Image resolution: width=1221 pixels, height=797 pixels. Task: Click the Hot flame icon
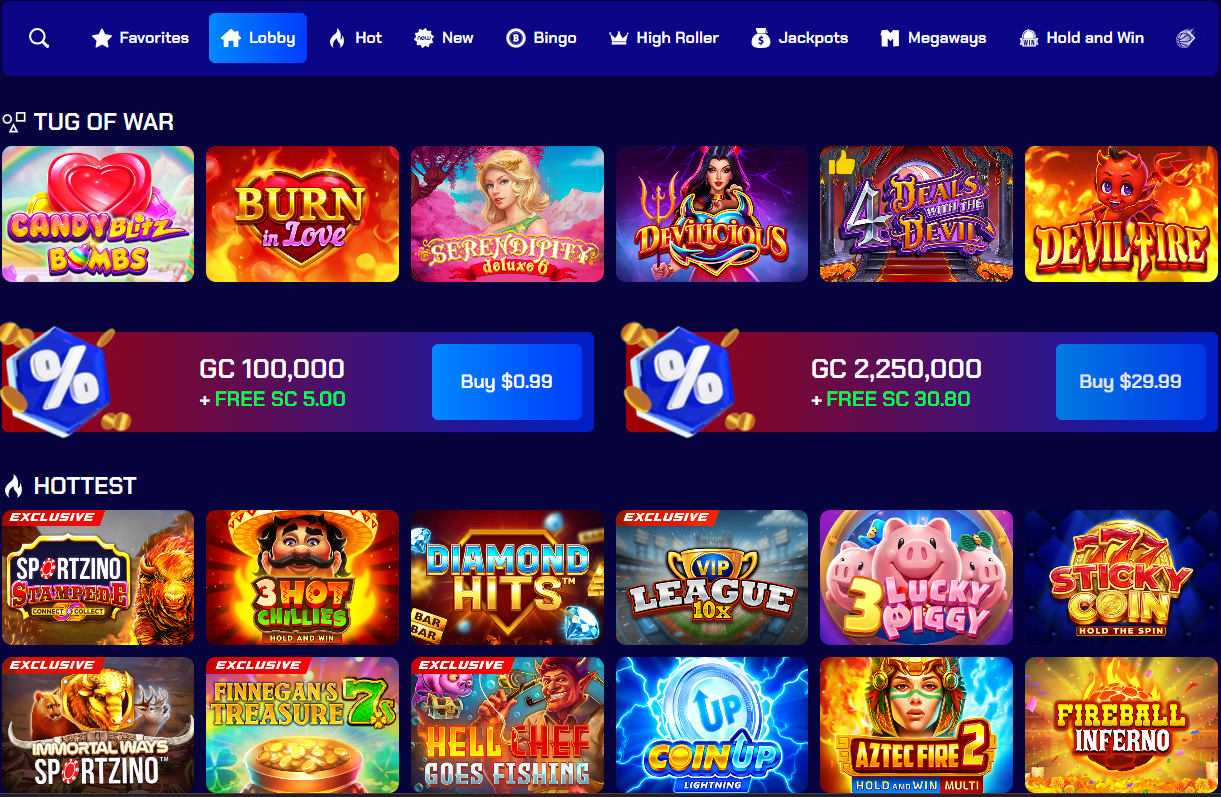click(337, 38)
